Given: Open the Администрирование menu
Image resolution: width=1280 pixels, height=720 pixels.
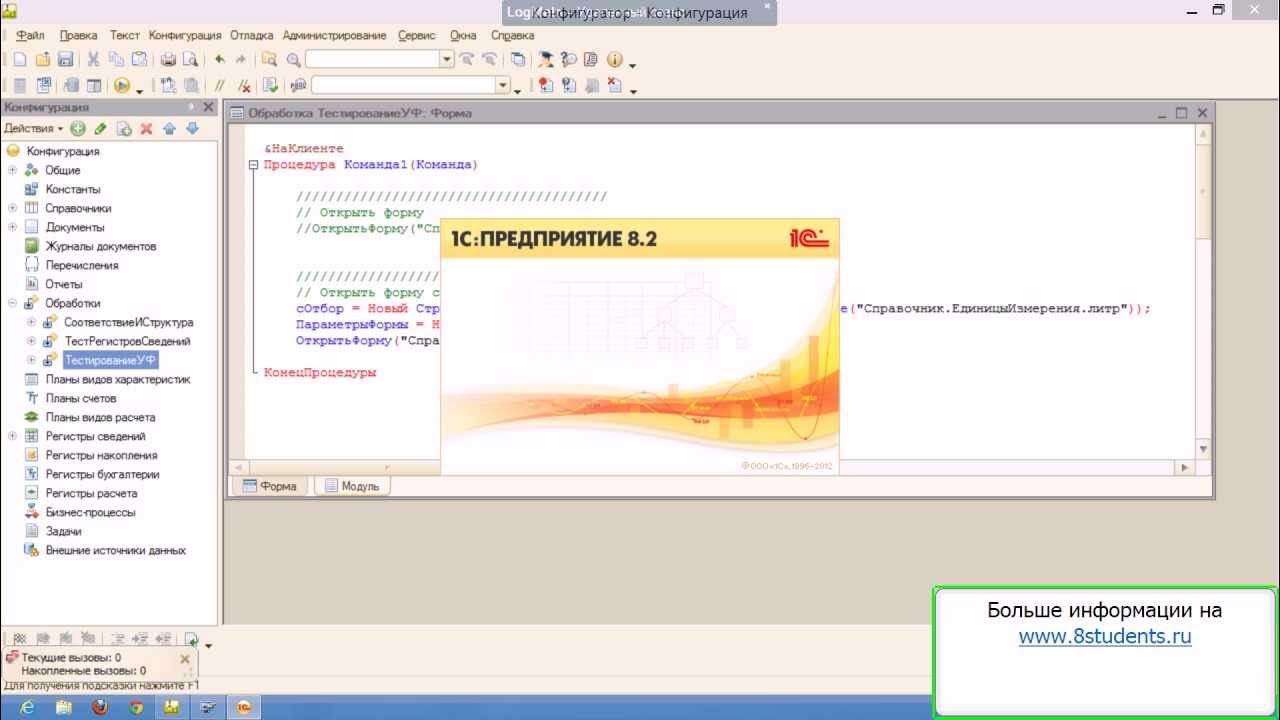Looking at the screenshot, I should click(334, 35).
